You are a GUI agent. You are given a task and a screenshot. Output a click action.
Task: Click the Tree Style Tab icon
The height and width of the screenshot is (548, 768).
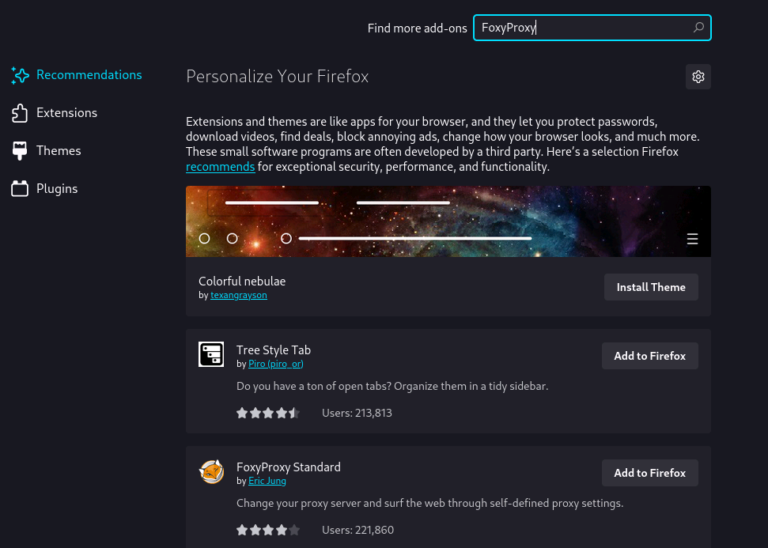(211, 354)
